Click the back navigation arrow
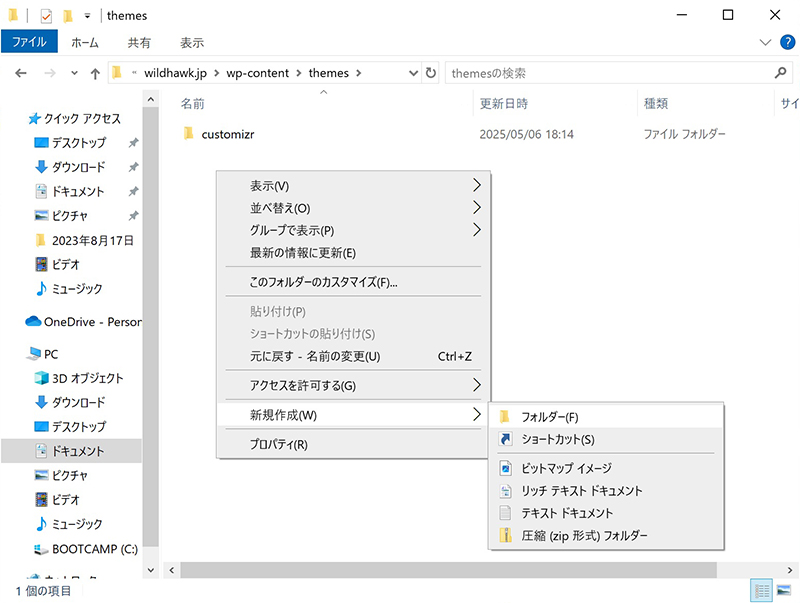The height and width of the screenshot is (603, 800). coord(21,73)
